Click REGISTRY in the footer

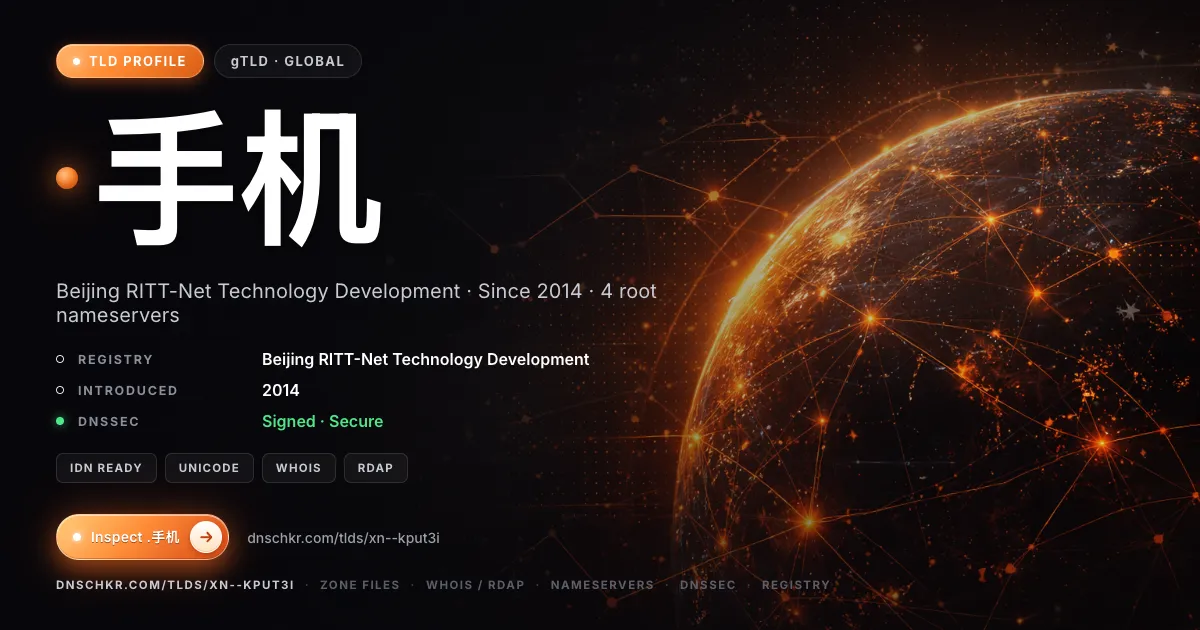pos(796,585)
